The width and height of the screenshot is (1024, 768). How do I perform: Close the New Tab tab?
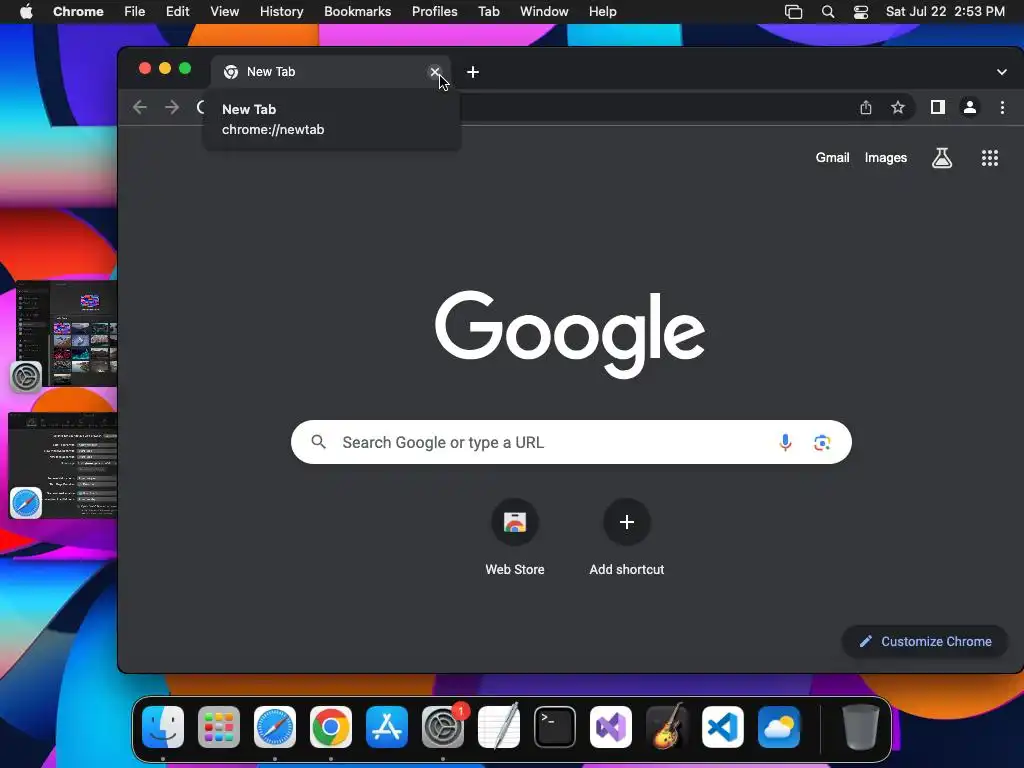[435, 72]
